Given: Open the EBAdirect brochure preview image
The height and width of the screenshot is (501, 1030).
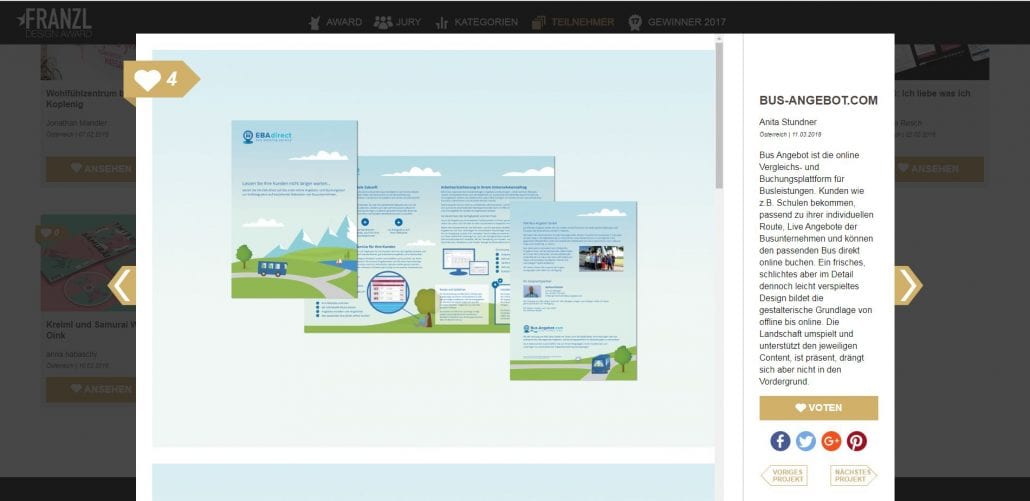Looking at the screenshot, I should (x=434, y=248).
